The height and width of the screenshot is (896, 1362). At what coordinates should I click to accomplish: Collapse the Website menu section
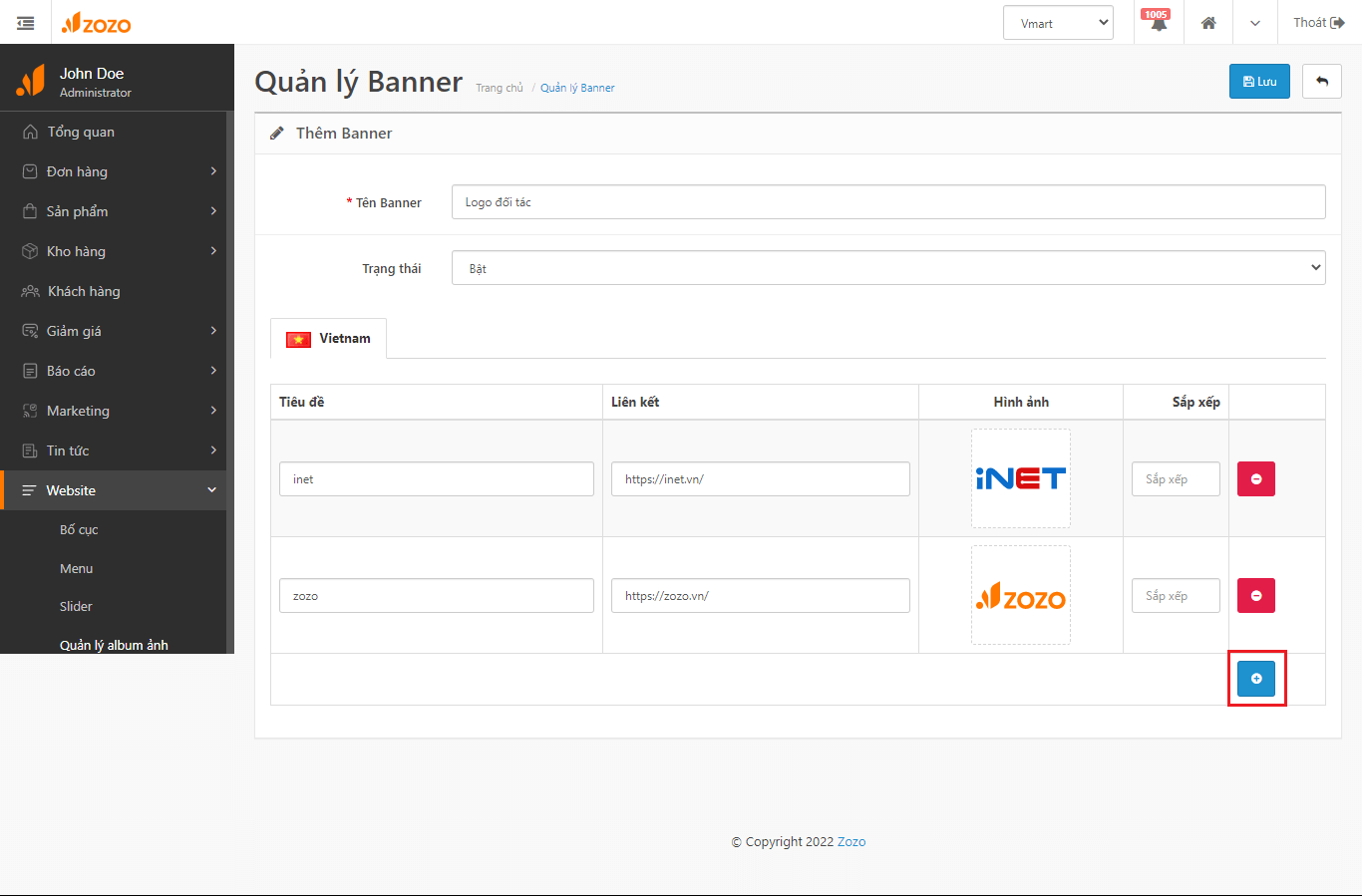211,490
